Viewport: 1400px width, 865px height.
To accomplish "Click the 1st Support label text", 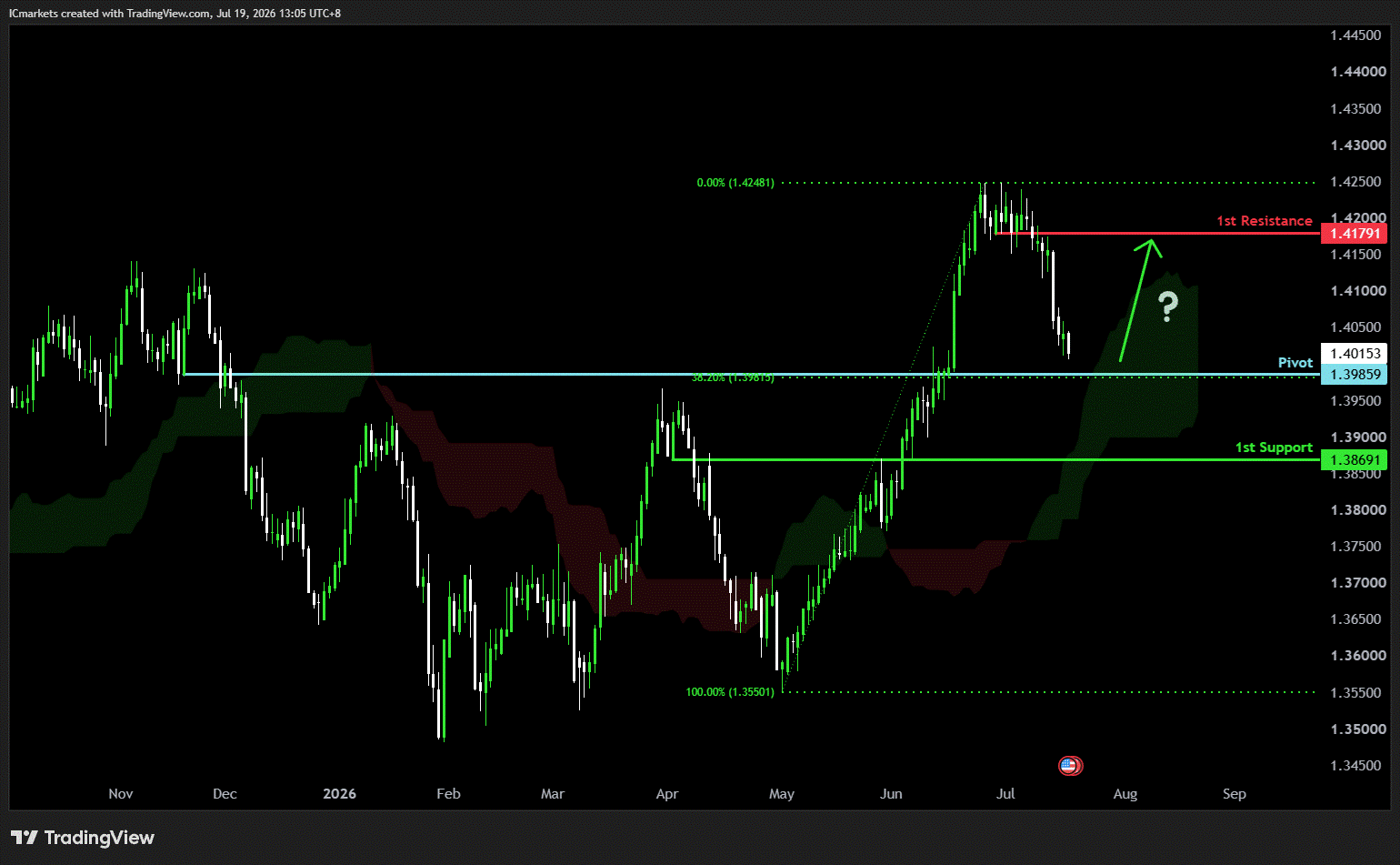I will click(x=1274, y=448).
